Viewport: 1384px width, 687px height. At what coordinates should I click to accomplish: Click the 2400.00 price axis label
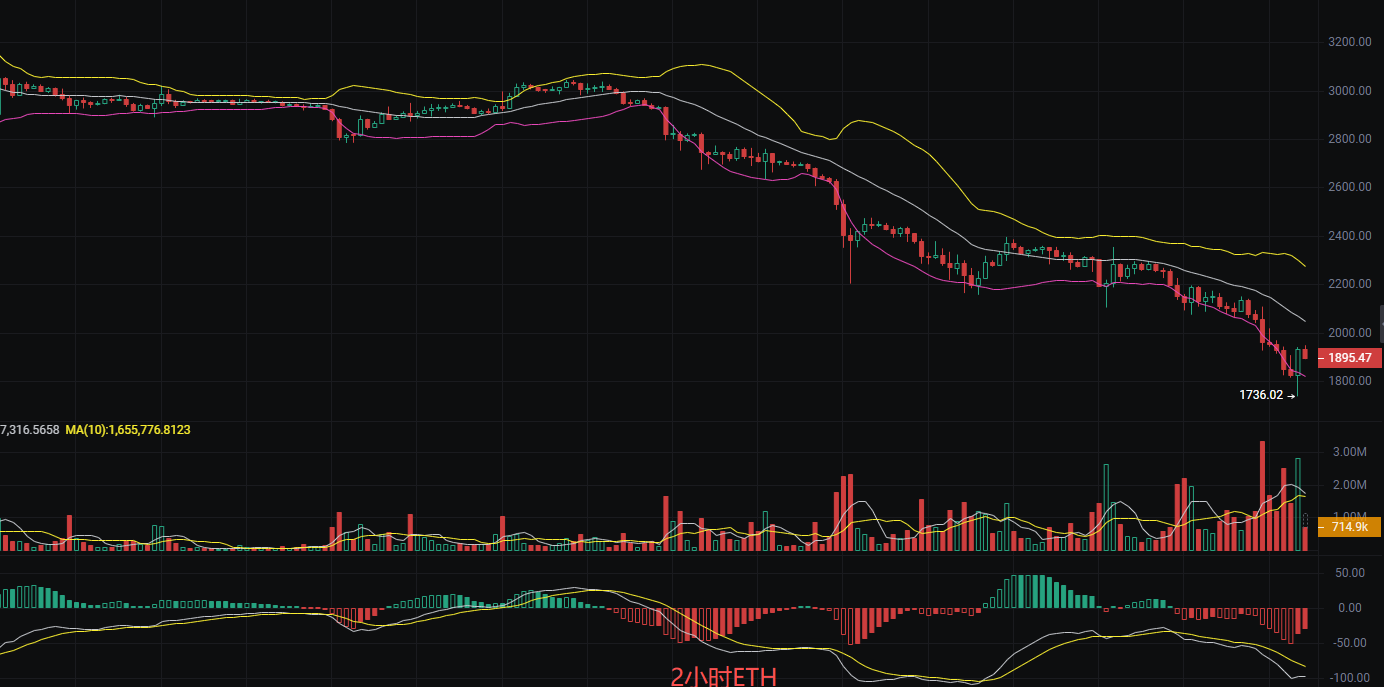[1349, 236]
